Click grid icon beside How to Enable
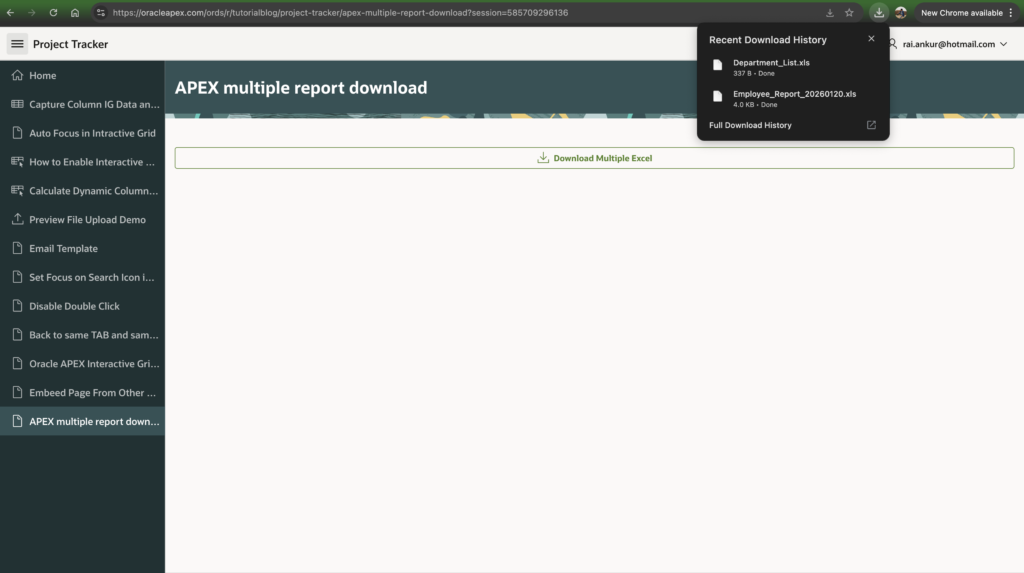The image size is (1024, 573). 17,161
